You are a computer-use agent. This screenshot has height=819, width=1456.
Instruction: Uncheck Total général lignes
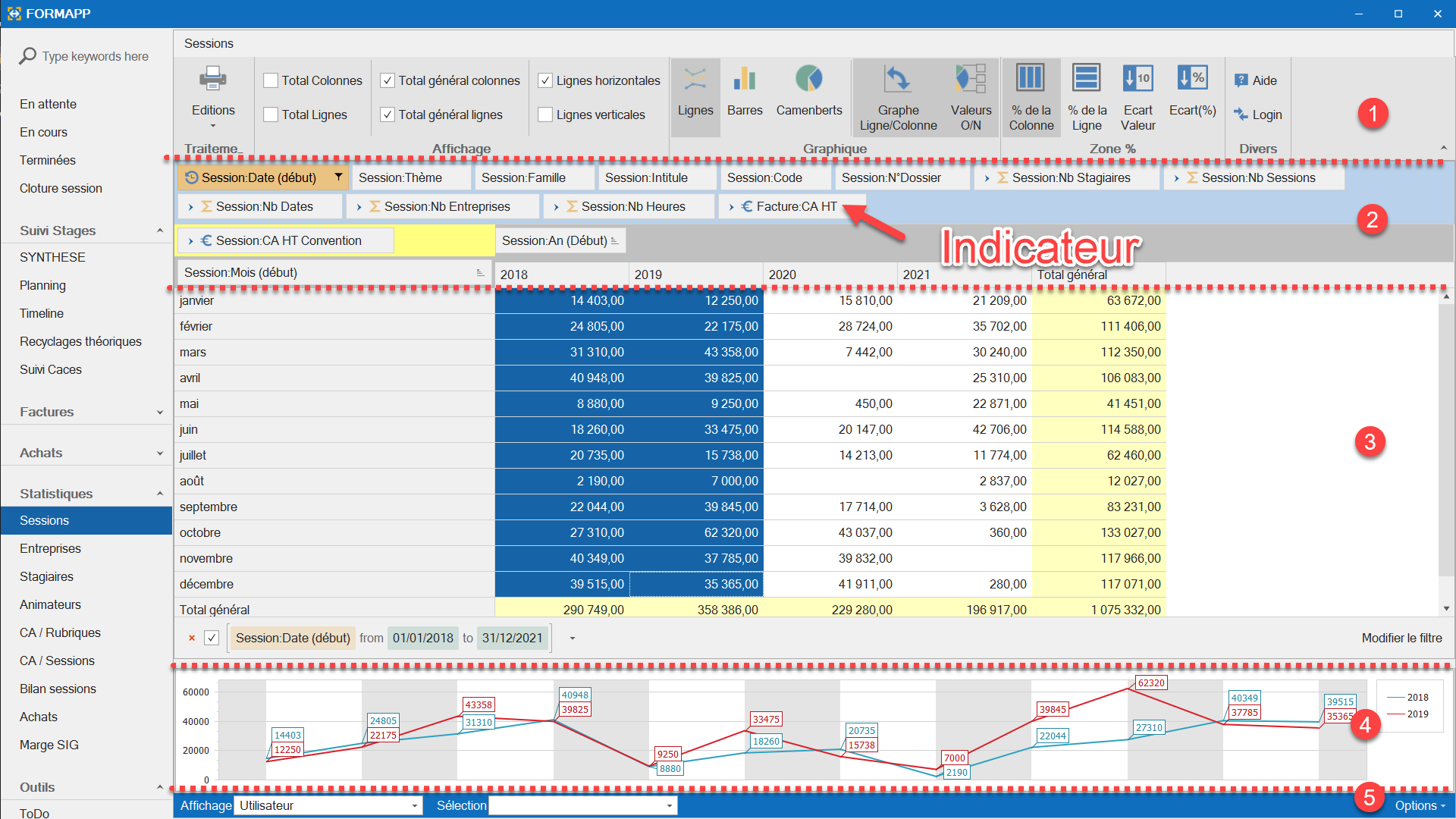click(x=387, y=115)
